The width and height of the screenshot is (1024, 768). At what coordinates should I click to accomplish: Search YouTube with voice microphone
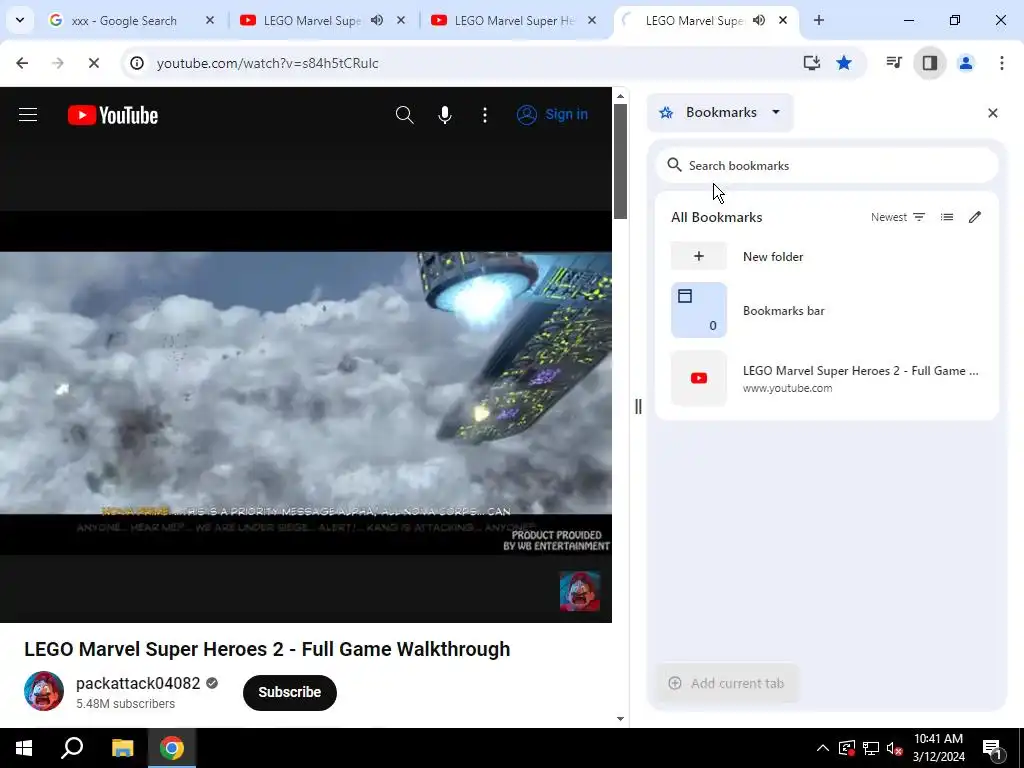point(445,115)
